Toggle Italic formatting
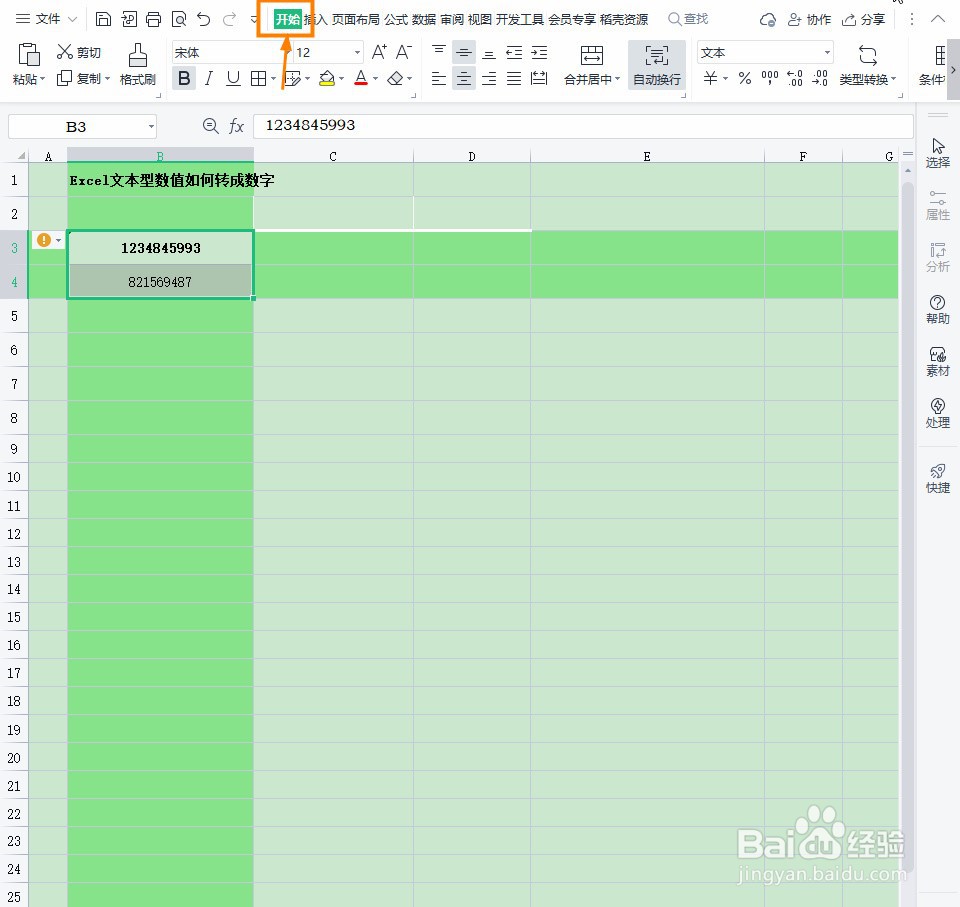This screenshot has width=960, height=907. [209, 78]
